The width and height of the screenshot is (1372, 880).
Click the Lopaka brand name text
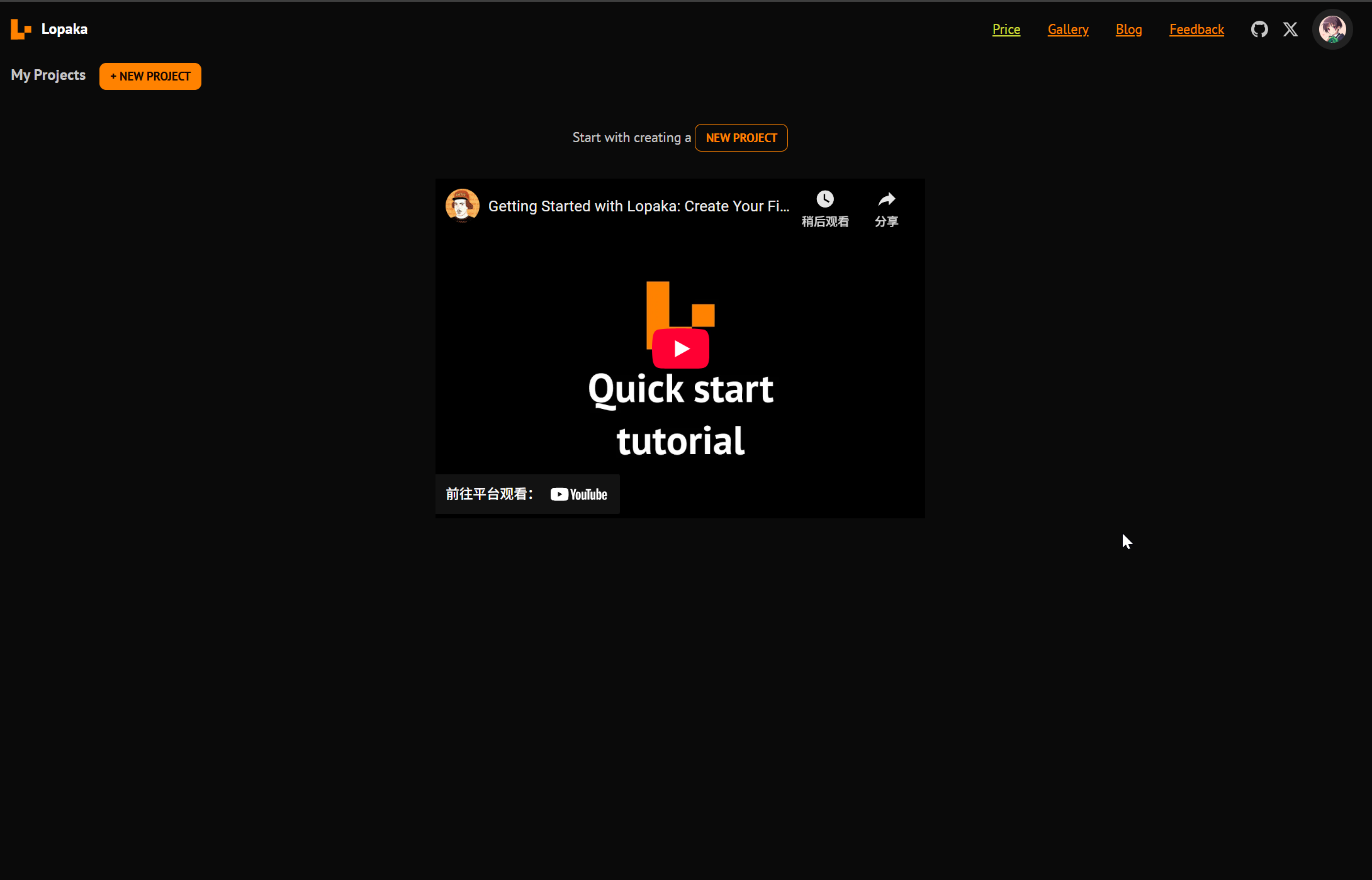(64, 29)
